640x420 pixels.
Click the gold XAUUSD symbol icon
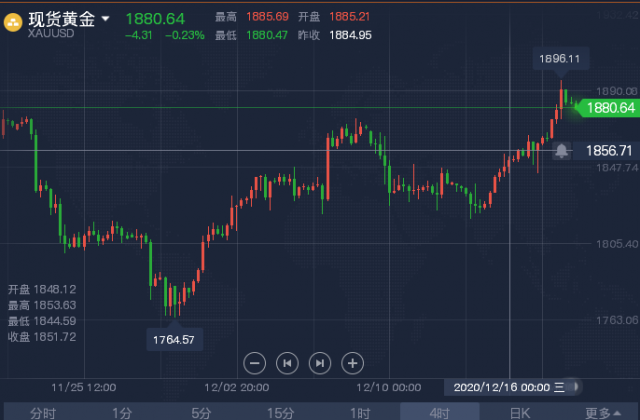click(x=13, y=22)
